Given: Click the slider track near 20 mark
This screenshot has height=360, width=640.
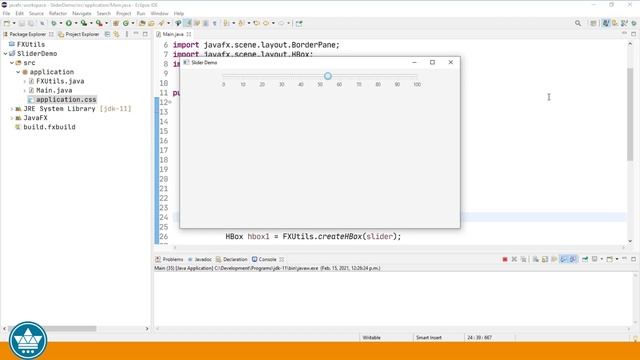Looking at the screenshot, I should point(262,76).
